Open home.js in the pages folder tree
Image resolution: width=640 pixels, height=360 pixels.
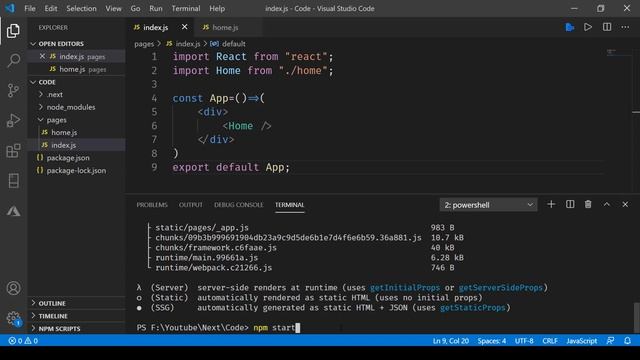64,133
